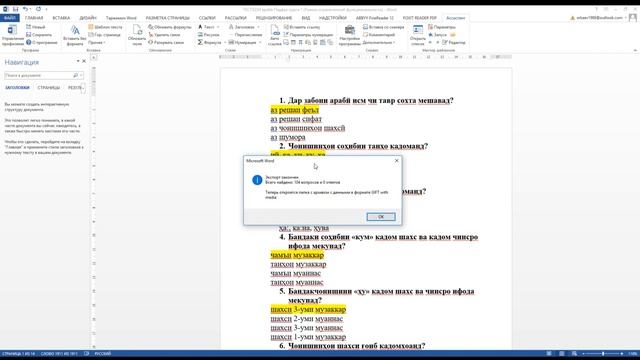Click the Redo icon in quick access toolbar
Viewport: 640px width, 360px height.
pos(38,9)
